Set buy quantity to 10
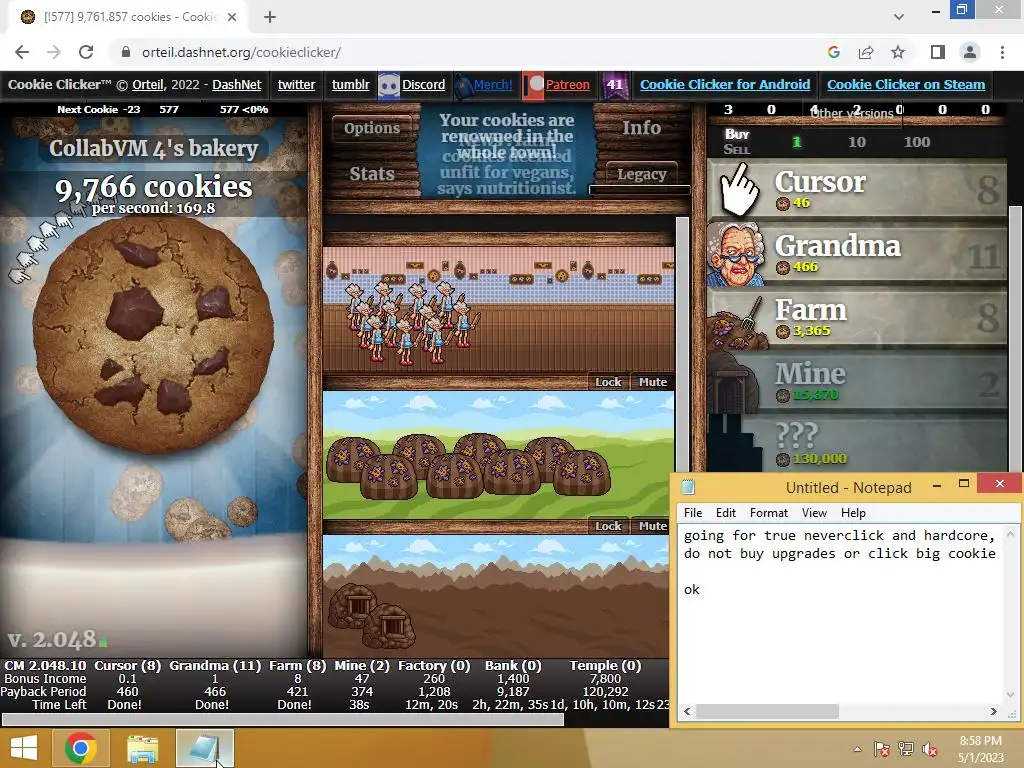 857,142
